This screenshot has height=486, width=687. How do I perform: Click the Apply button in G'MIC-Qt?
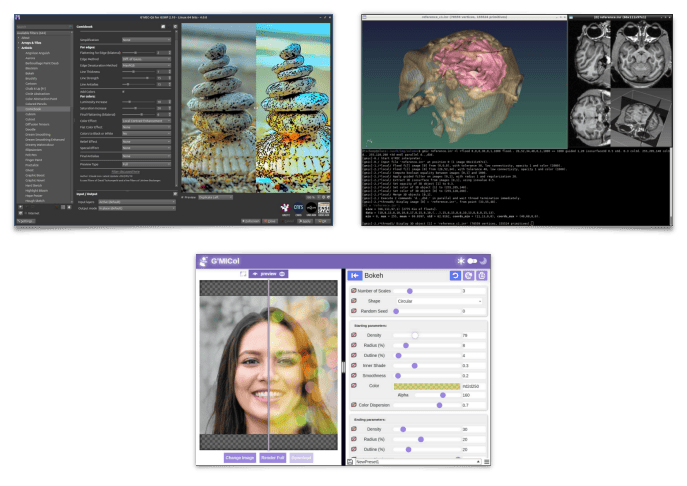point(306,221)
